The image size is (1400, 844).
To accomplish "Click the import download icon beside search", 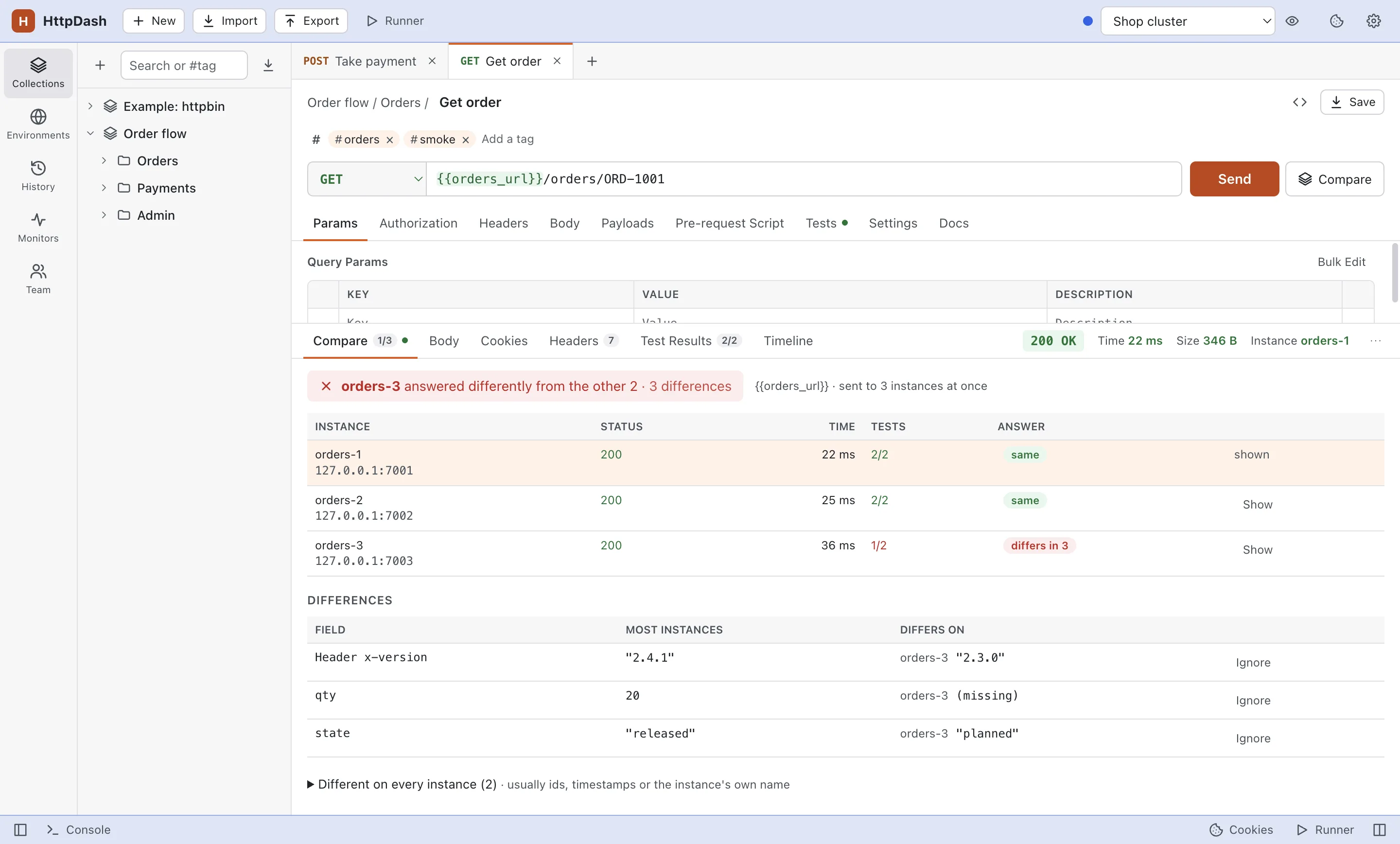I will [268, 65].
